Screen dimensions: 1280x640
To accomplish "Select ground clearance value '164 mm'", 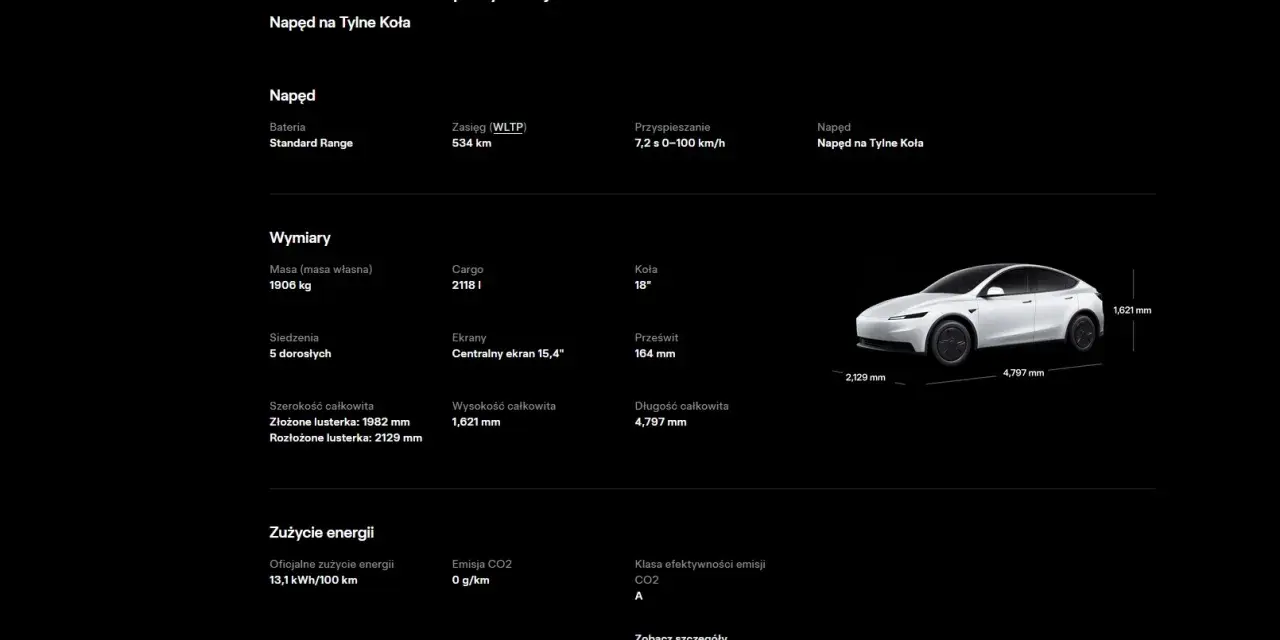I will [x=655, y=353].
